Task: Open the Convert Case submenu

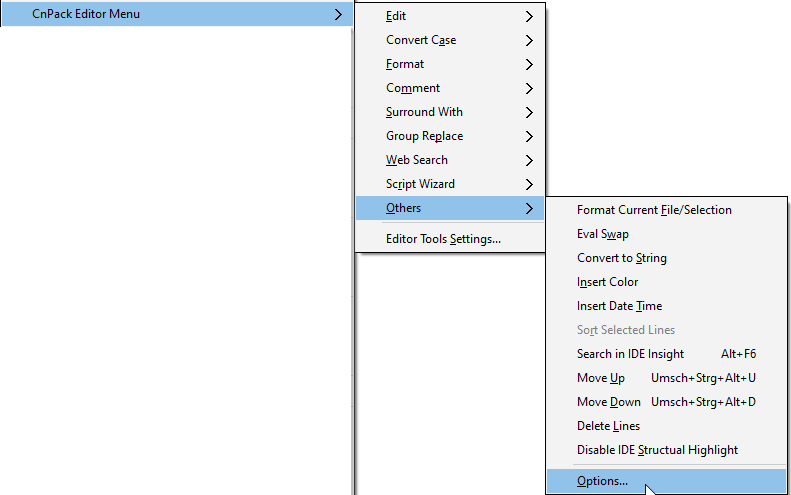Action: tap(449, 40)
